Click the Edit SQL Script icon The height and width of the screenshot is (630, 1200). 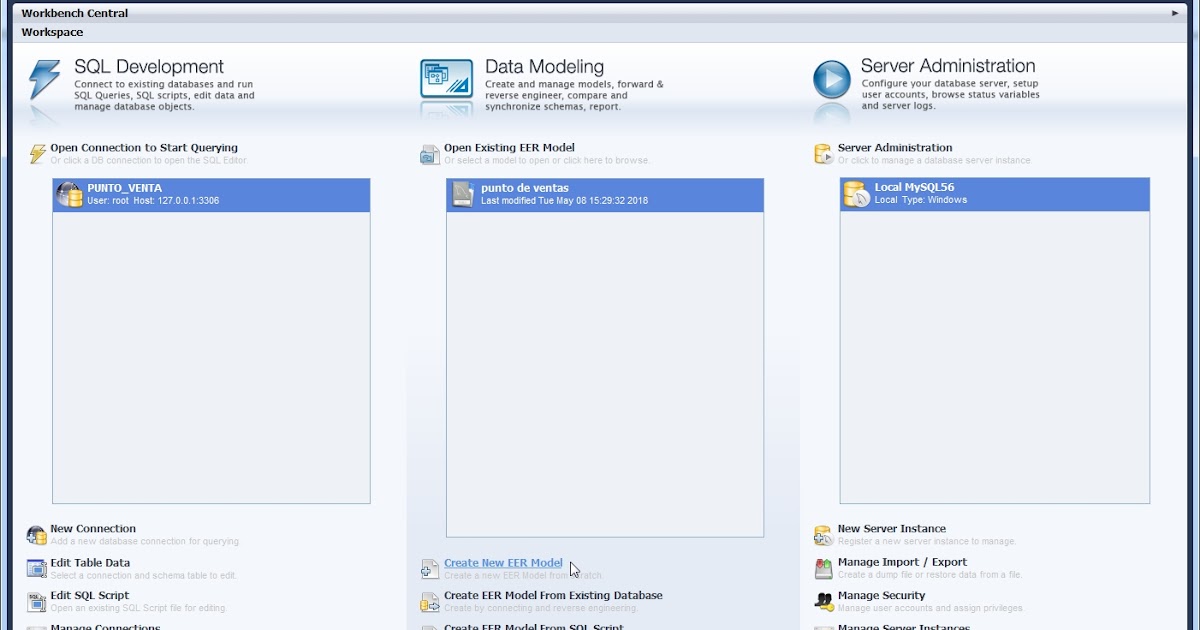36,600
